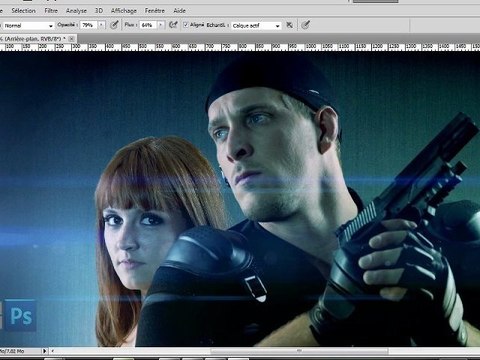The width and height of the screenshot is (480, 360).
Task: Toggle the Aligné checkbox
Action: click(x=186, y=25)
